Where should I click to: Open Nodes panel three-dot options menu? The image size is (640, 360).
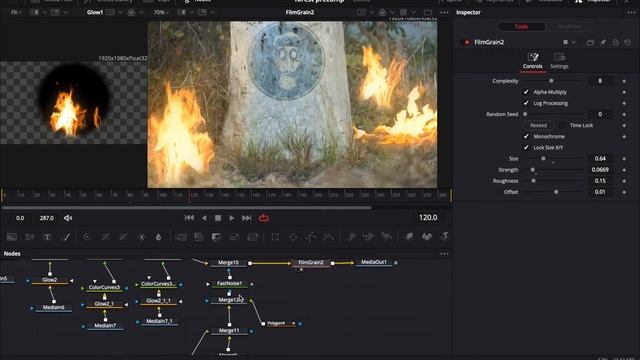[444, 254]
